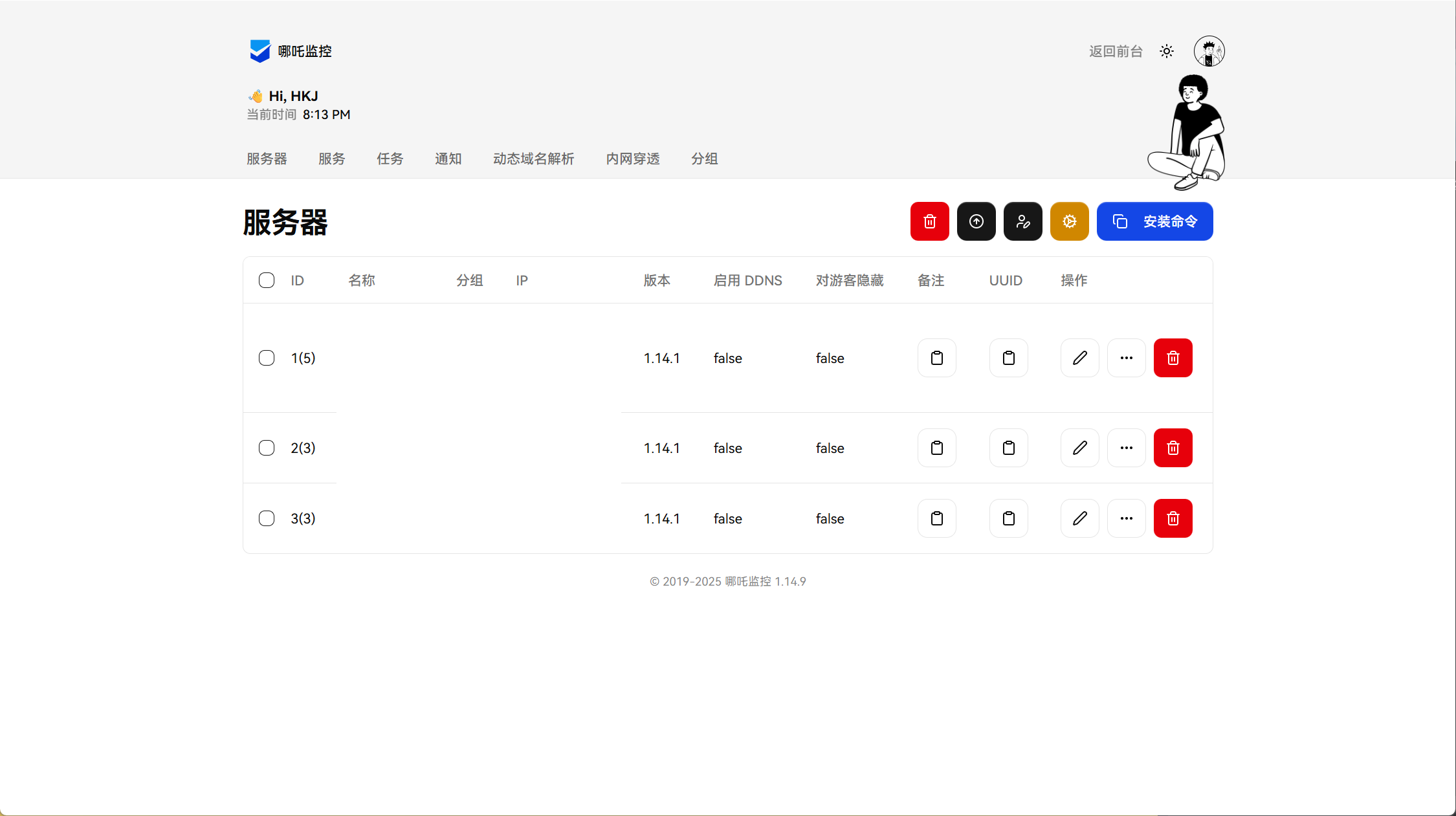Image resolution: width=1456 pixels, height=816 pixels.
Task: Select the checkbox for server 1(5)
Action: [267, 358]
